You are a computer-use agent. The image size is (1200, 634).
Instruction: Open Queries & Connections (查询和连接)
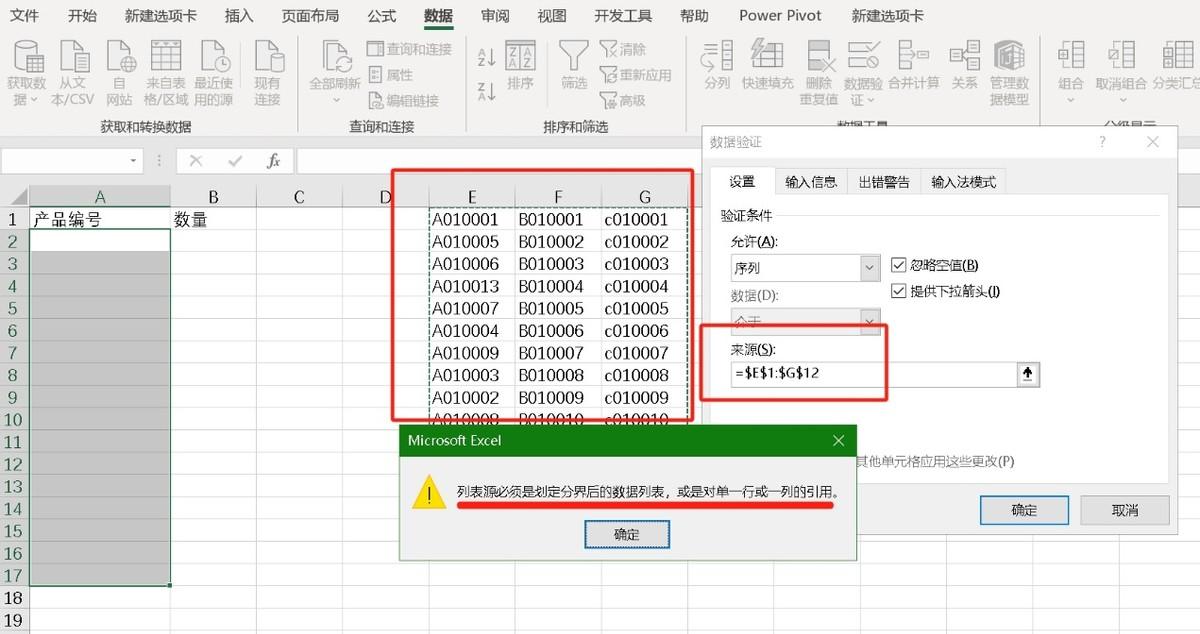pyautogui.click(x=410, y=49)
